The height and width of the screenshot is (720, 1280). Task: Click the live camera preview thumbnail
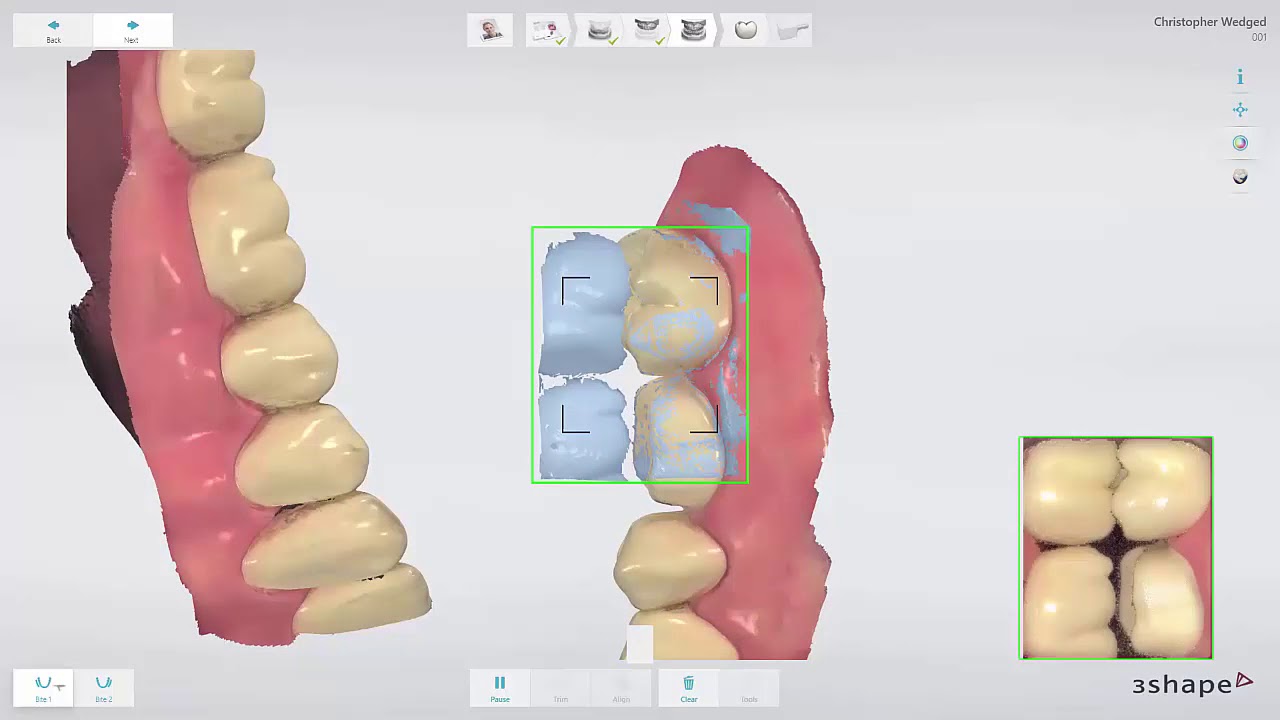coord(1116,548)
